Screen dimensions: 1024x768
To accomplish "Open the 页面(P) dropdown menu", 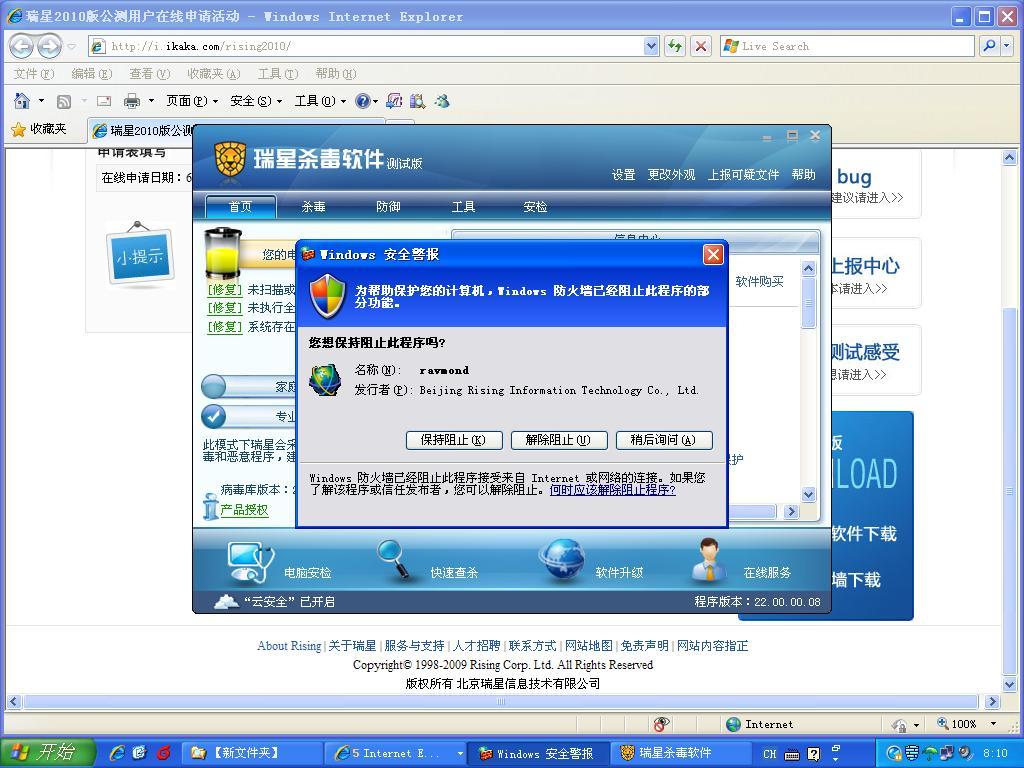I will (x=192, y=101).
